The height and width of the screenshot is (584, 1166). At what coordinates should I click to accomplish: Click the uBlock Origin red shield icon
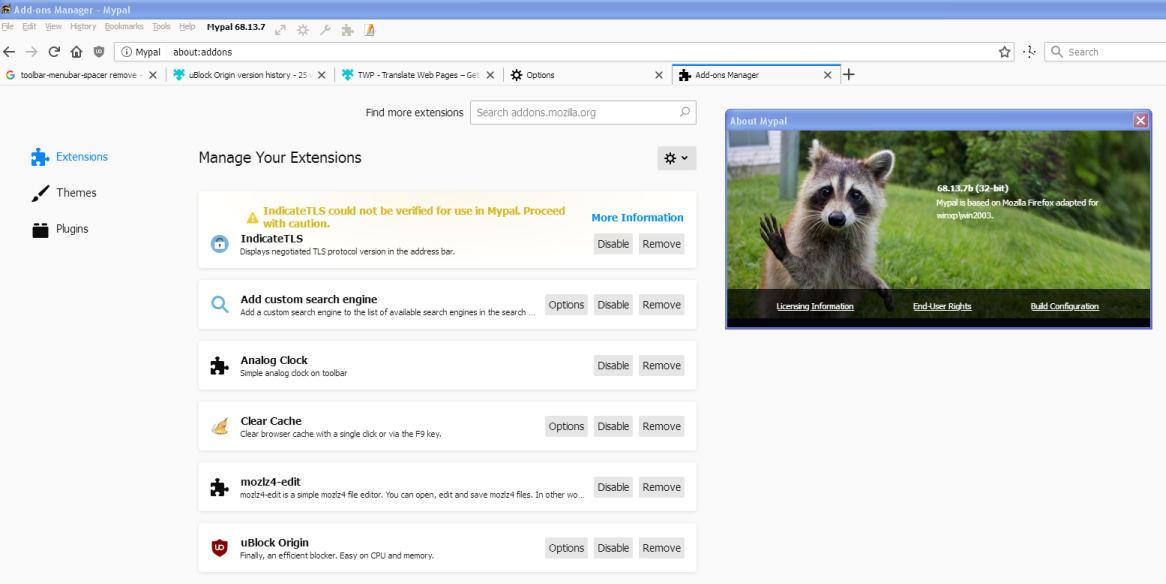point(219,548)
